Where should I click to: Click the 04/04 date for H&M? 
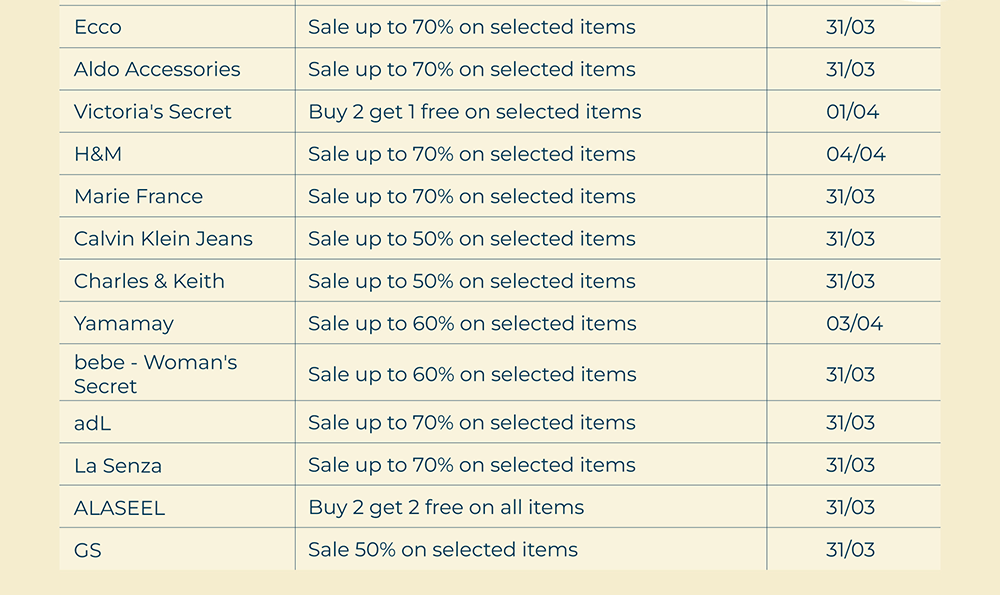coord(855,154)
